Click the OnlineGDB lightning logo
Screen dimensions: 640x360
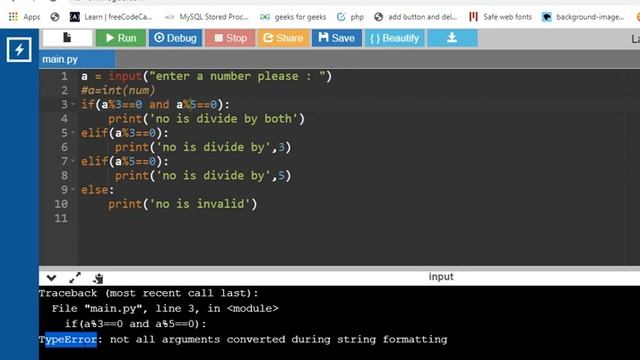(19, 50)
